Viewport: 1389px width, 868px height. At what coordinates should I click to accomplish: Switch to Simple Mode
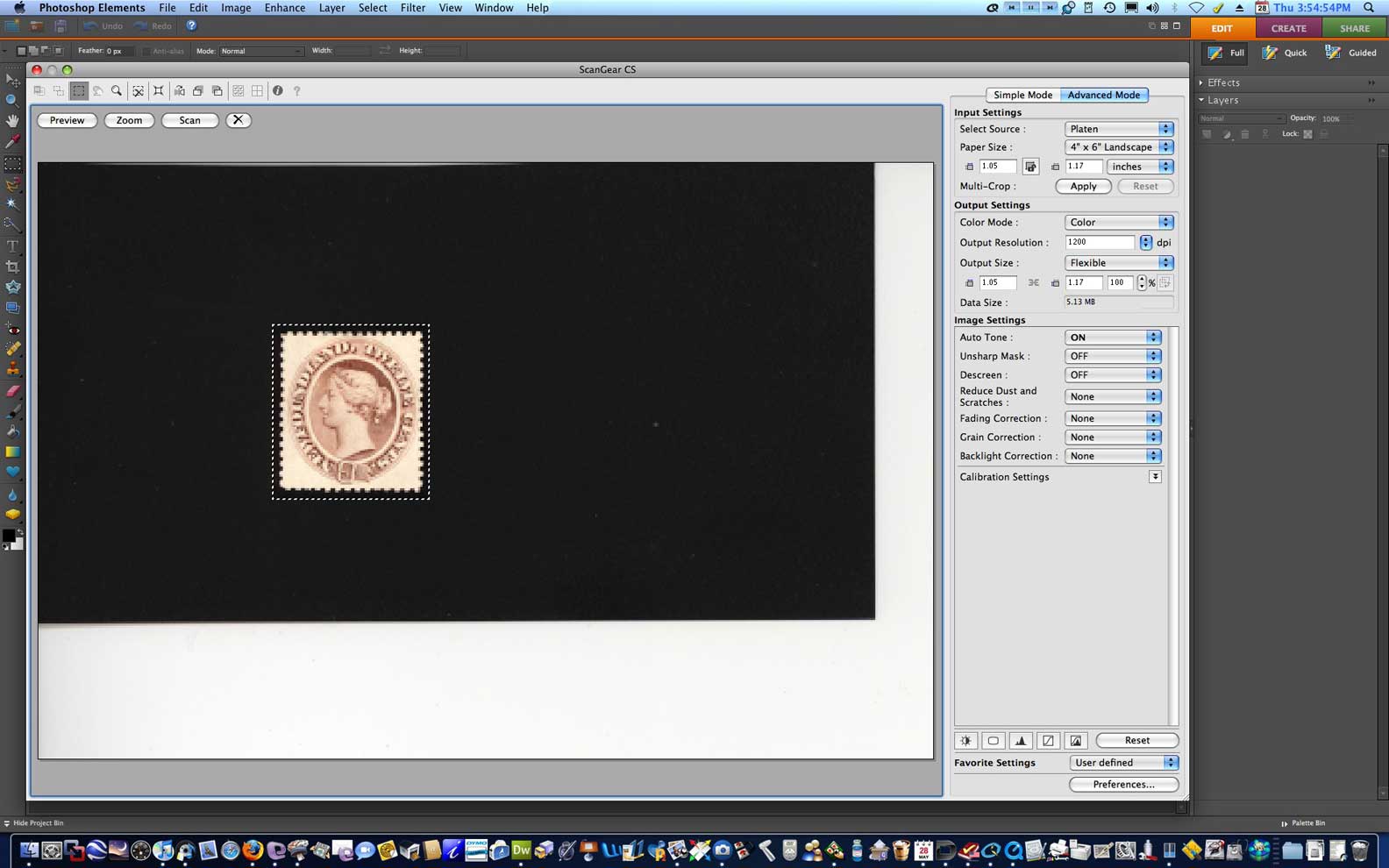point(1022,95)
